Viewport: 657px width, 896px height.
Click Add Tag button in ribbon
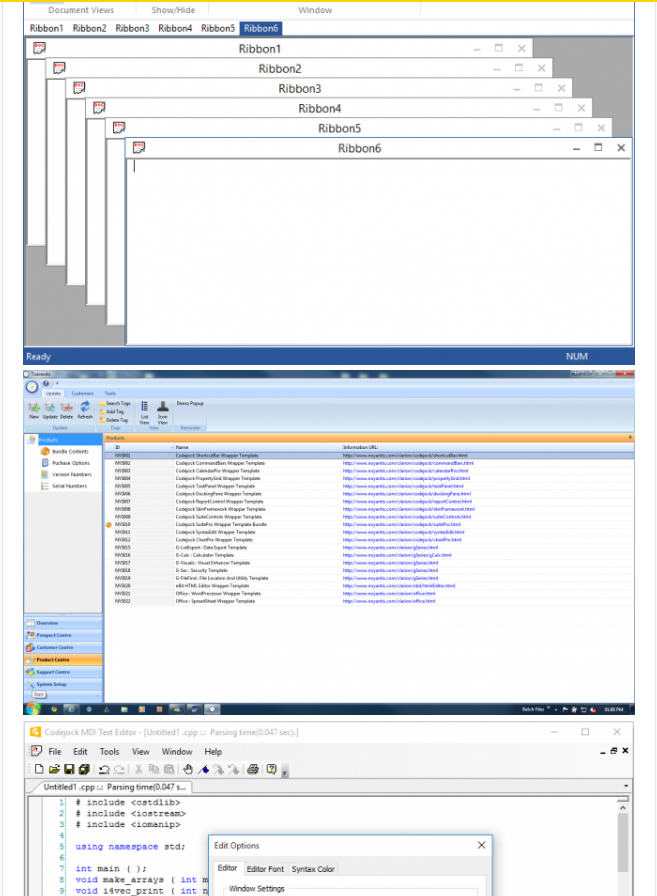point(111,411)
